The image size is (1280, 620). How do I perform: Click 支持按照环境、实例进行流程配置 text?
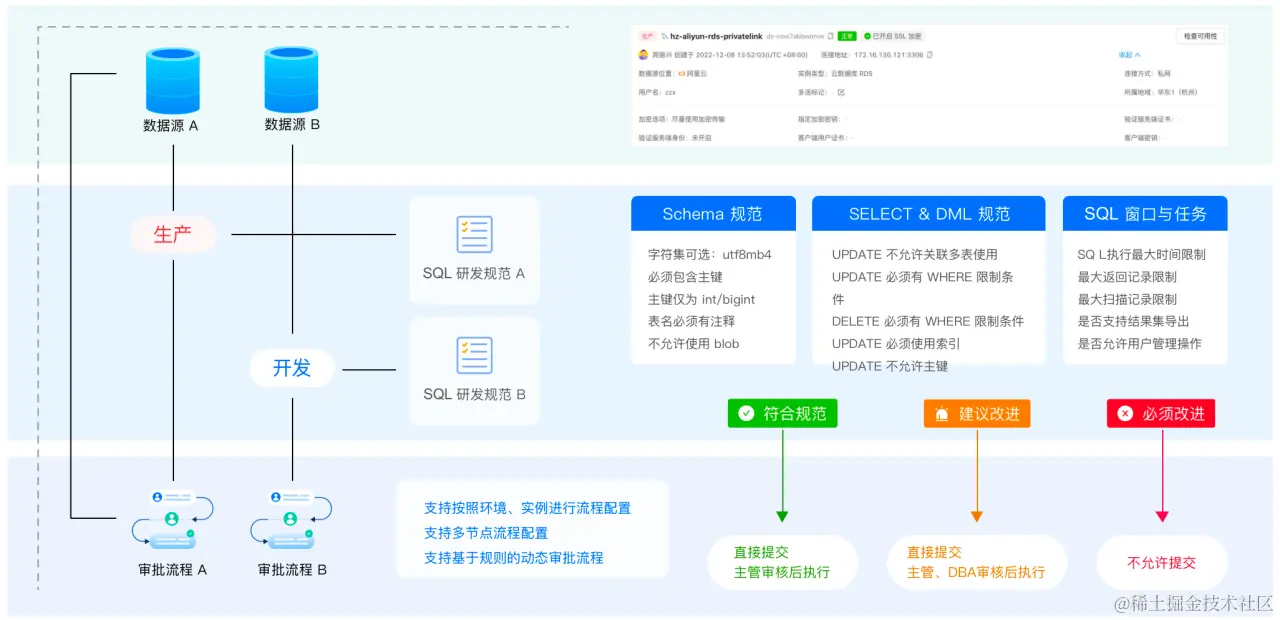pyautogui.click(x=527, y=508)
